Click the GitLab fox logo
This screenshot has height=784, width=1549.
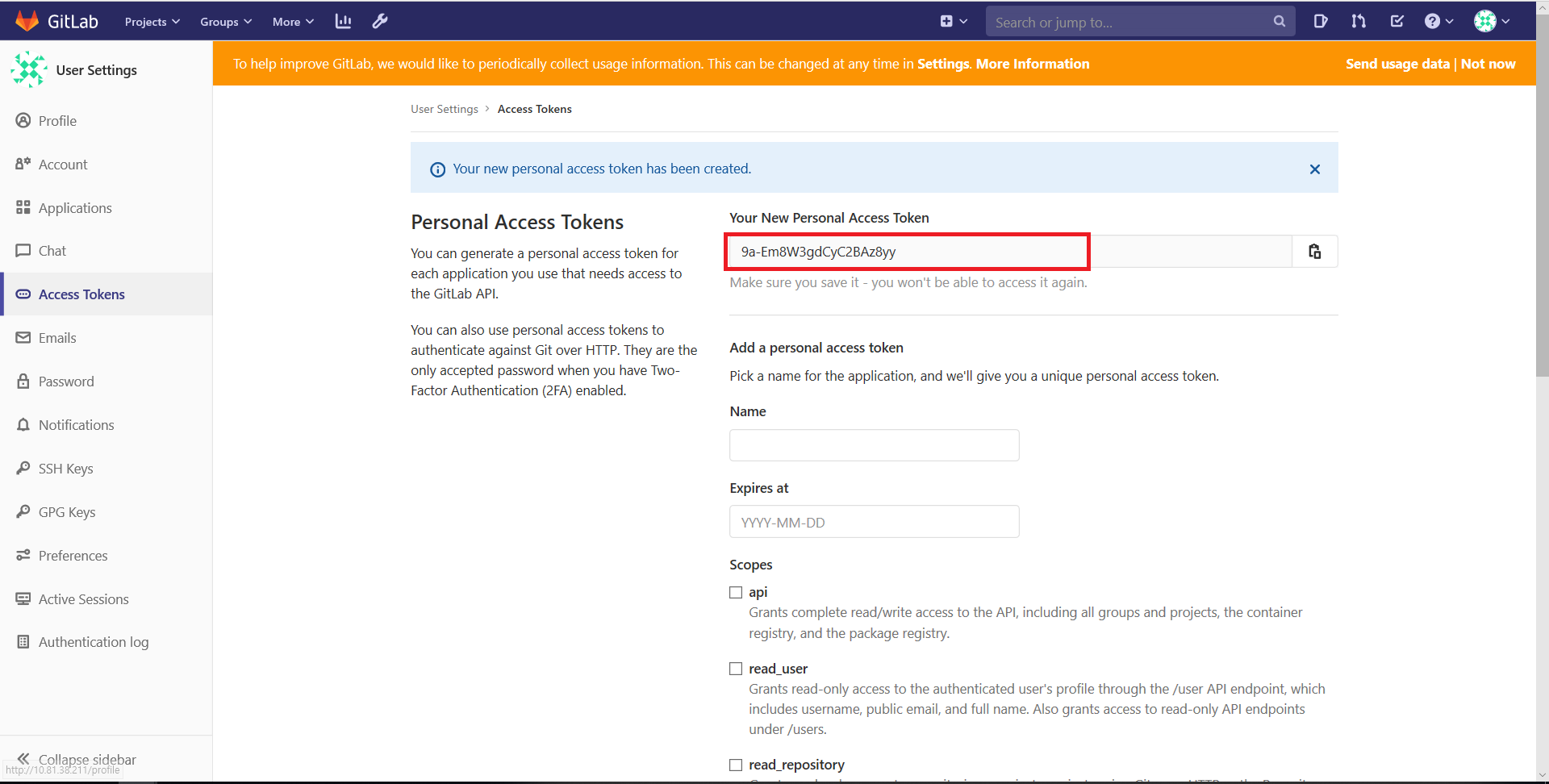pyautogui.click(x=27, y=21)
